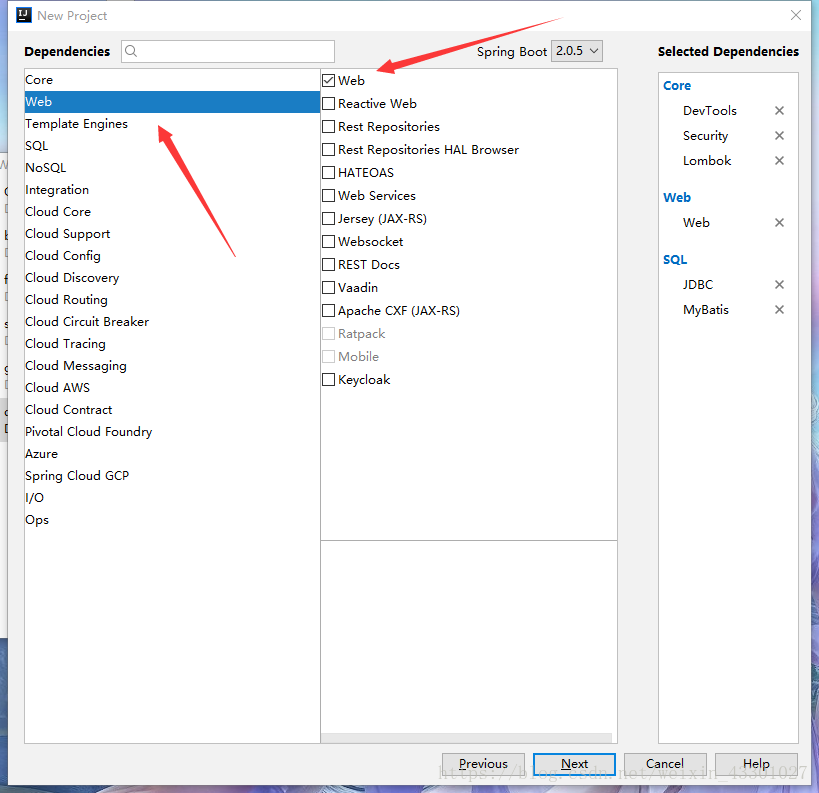Enable Rest Repositories HAL Browser

pos(329,149)
